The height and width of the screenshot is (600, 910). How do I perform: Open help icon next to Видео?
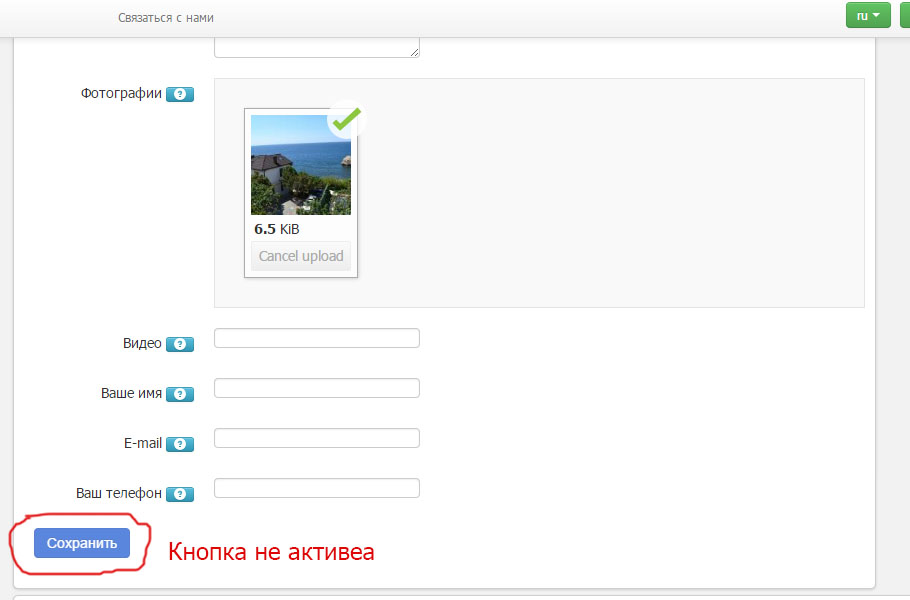[x=180, y=344]
